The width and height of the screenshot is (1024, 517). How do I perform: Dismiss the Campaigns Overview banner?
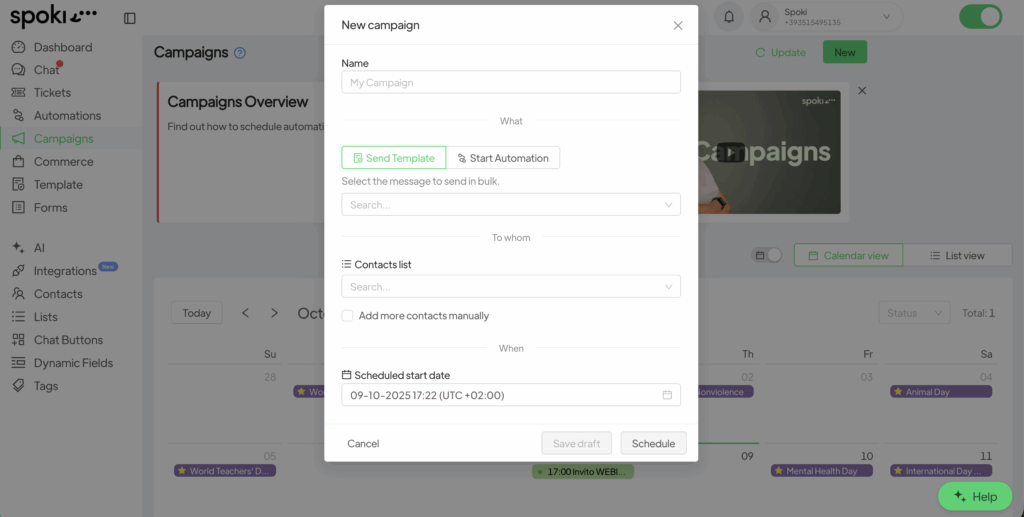click(x=862, y=91)
